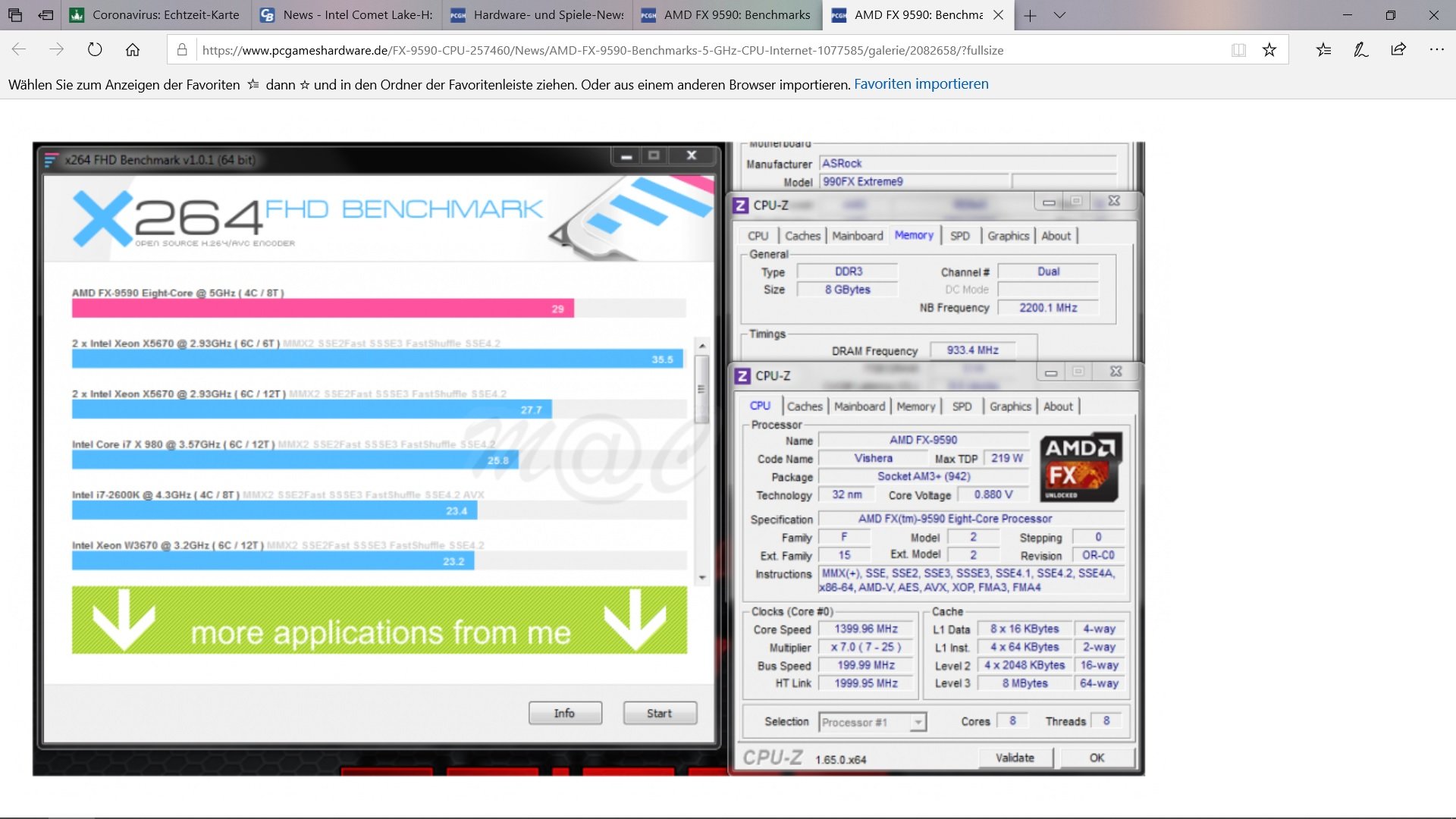Click Favoriten importieren link

point(921,84)
